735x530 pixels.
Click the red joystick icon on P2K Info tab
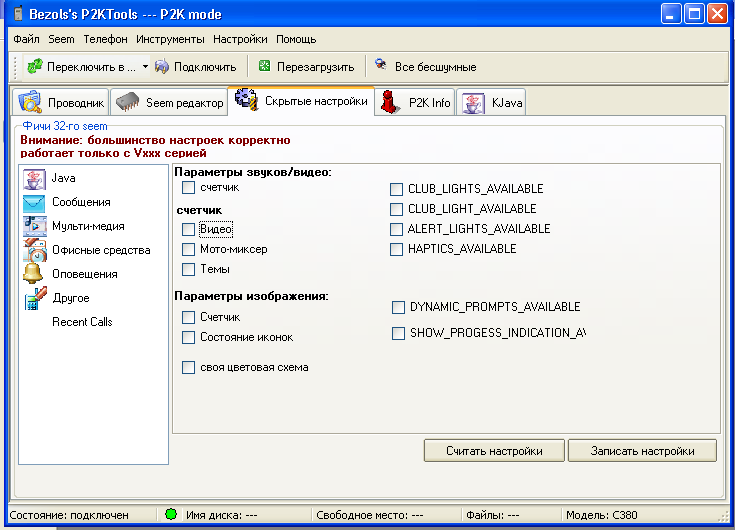pyautogui.click(x=389, y=102)
